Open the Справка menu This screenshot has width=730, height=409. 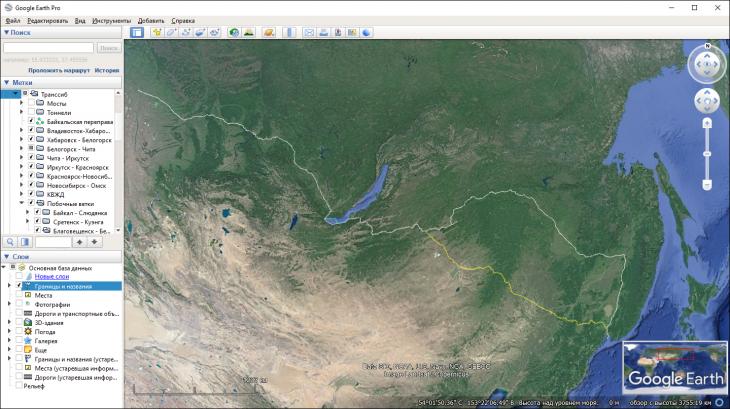(x=183, y=20)
